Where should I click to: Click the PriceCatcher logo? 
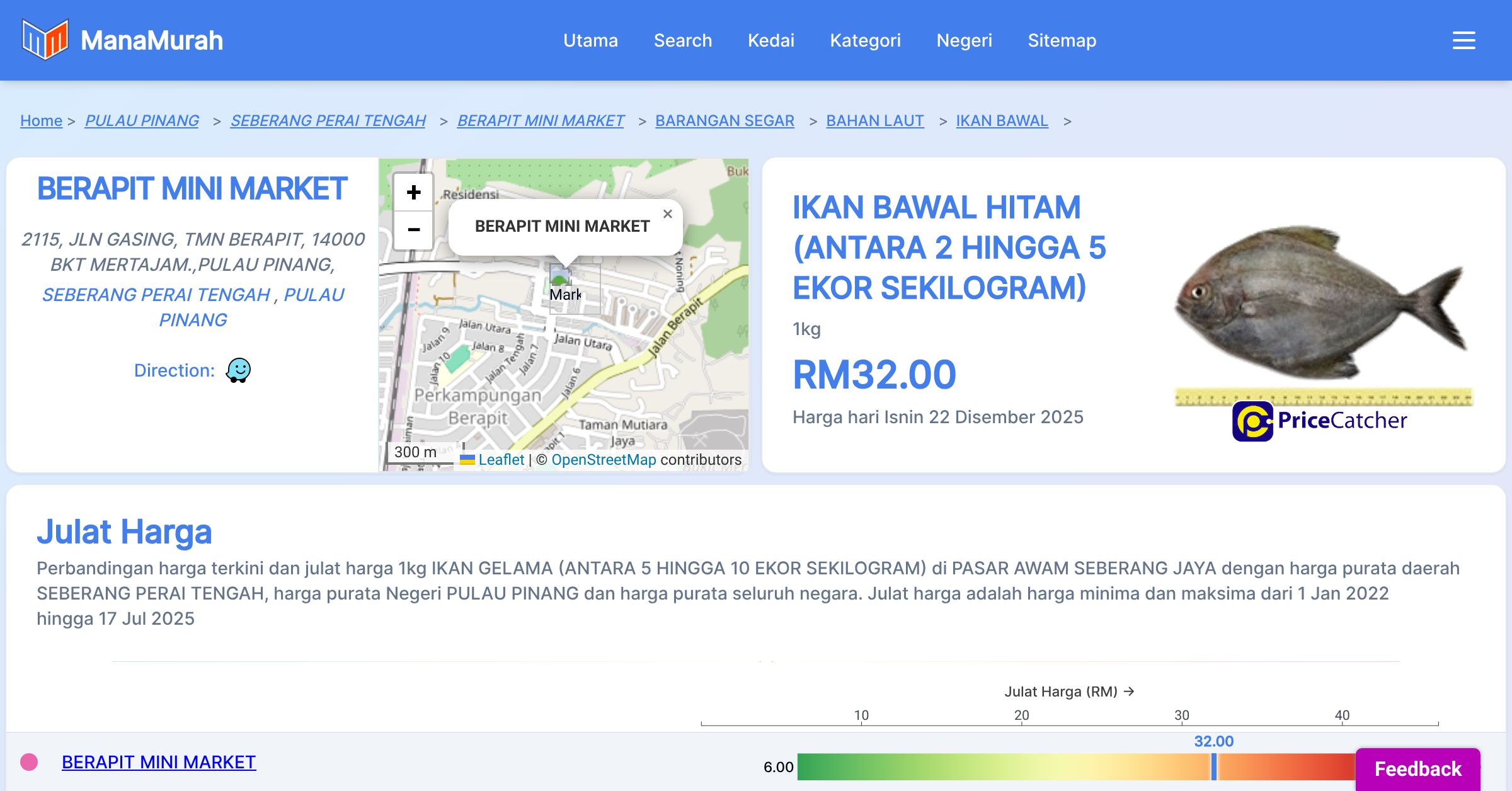pos(1320,421)
